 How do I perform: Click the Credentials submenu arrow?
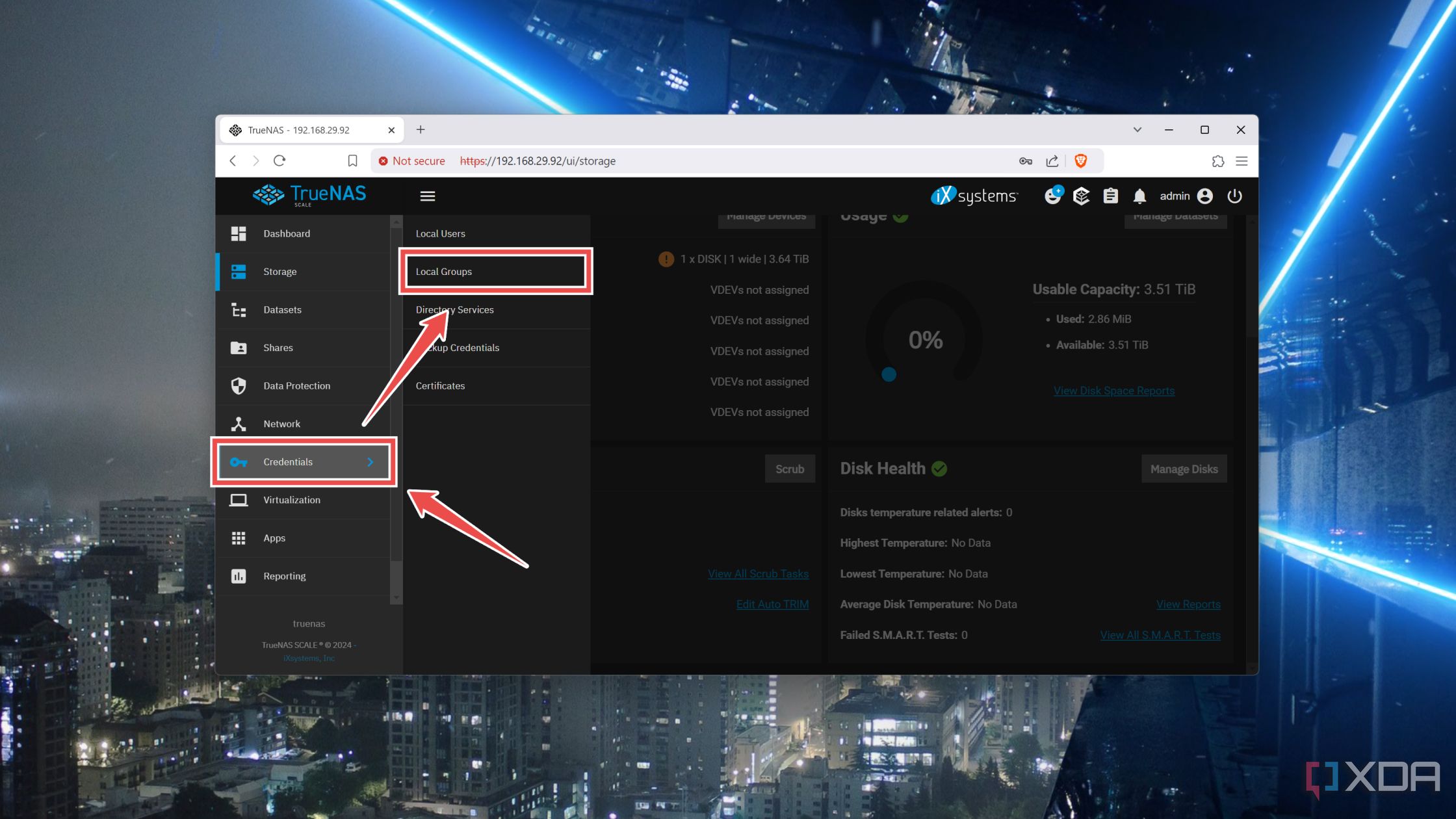point(371,461)
